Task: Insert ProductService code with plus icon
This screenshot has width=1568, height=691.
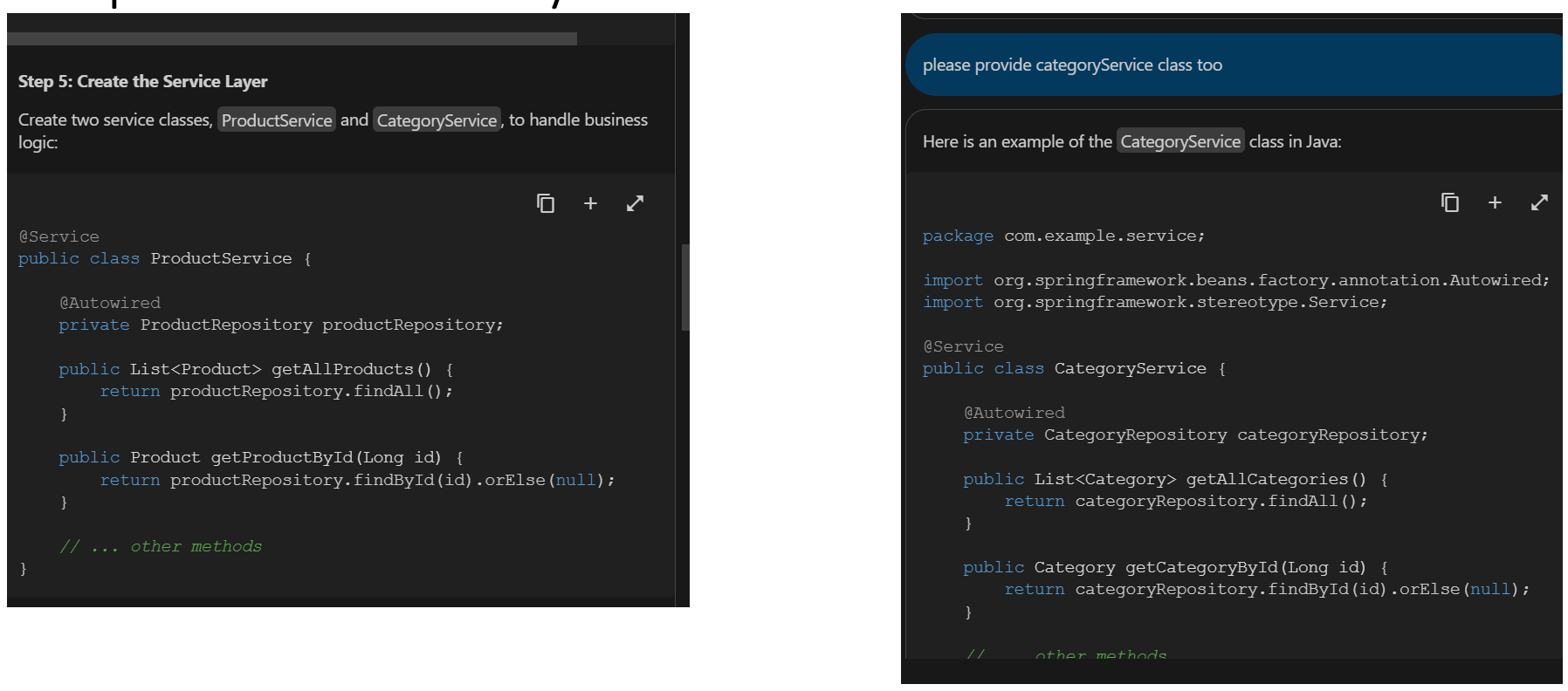Action: click(590, 203)
